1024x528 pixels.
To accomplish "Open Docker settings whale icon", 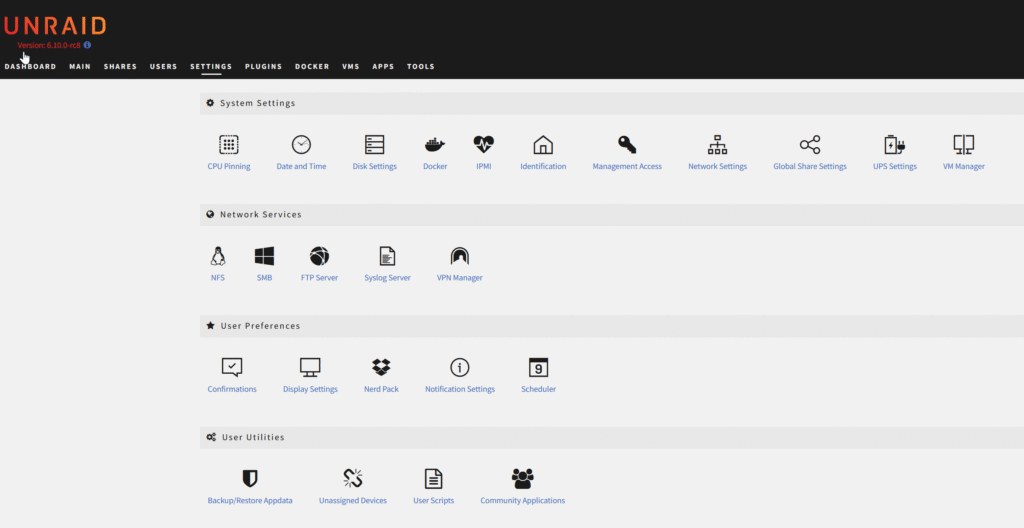I will click(x=435, y=145).
